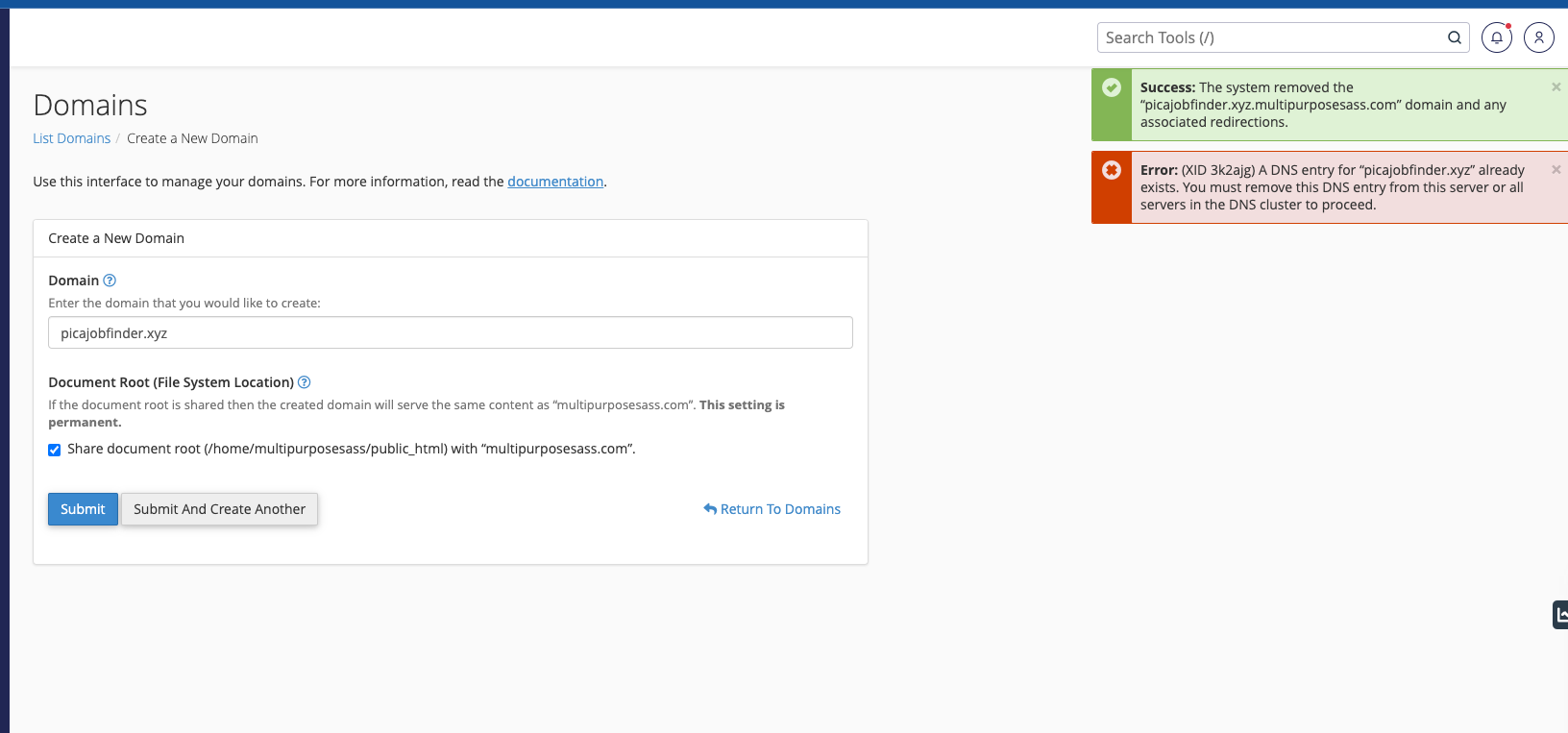Click the Submit button
This screenshot has height=733, width=1568.
point(83,509)
